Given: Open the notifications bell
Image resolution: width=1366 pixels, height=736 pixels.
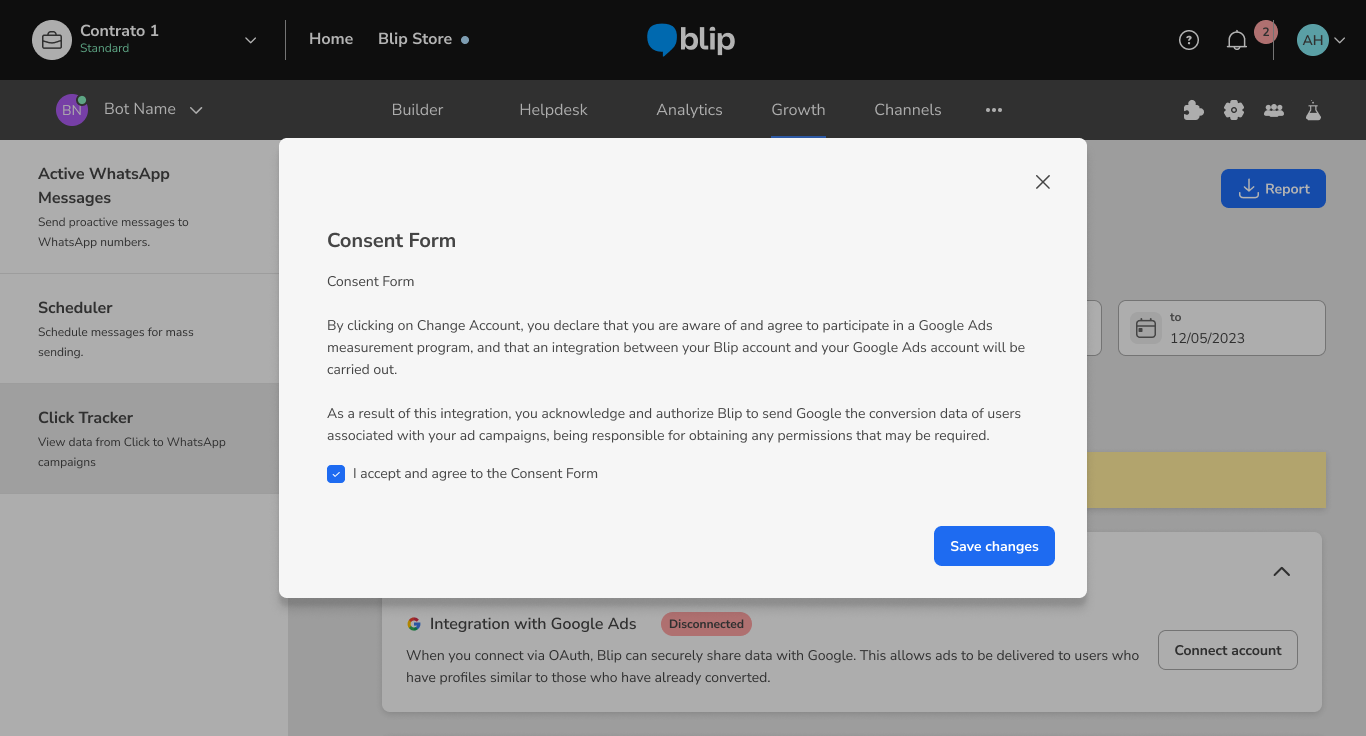Looking at the screenshot, I should click(1237, 41).
